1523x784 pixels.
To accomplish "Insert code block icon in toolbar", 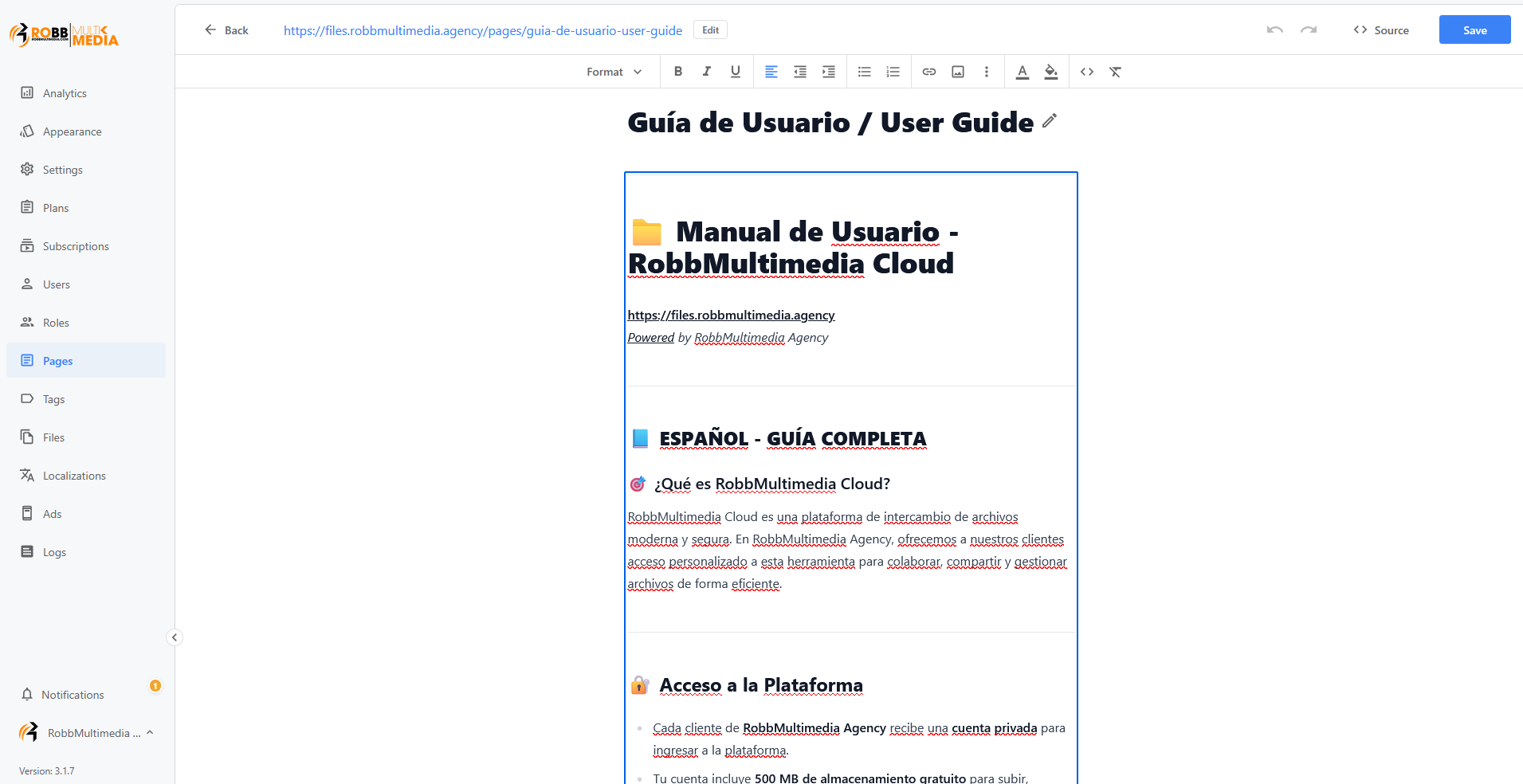I will [1087, 72].
